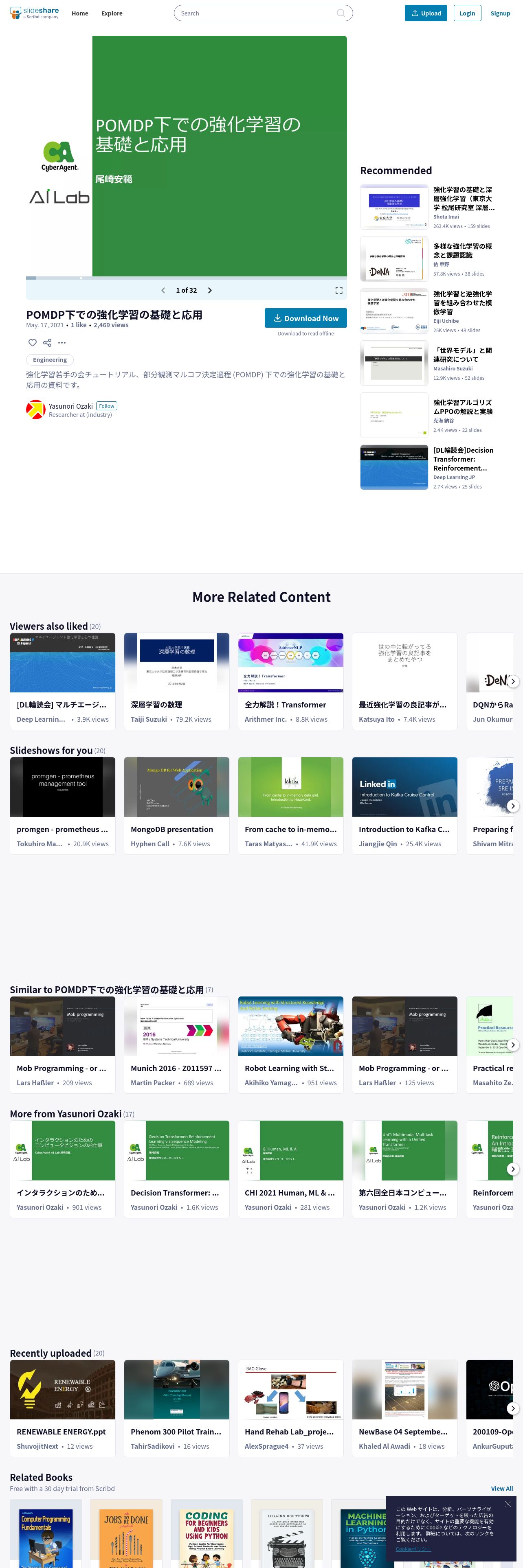Click the slide progress bar
Viewport: 523px width, 1568px height.
[x=186, y=278]
